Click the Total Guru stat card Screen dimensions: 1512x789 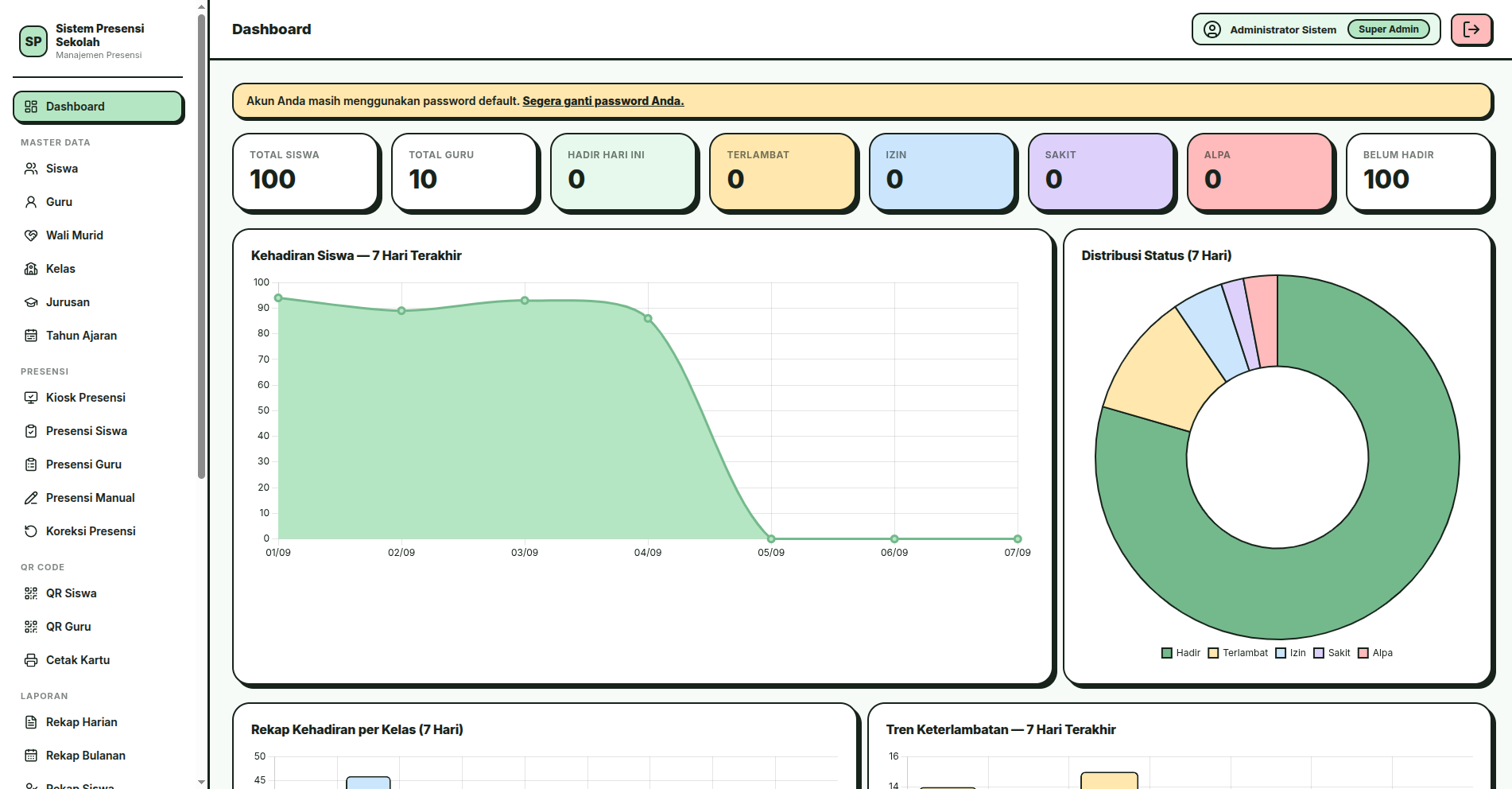click(x=464, y=172)
